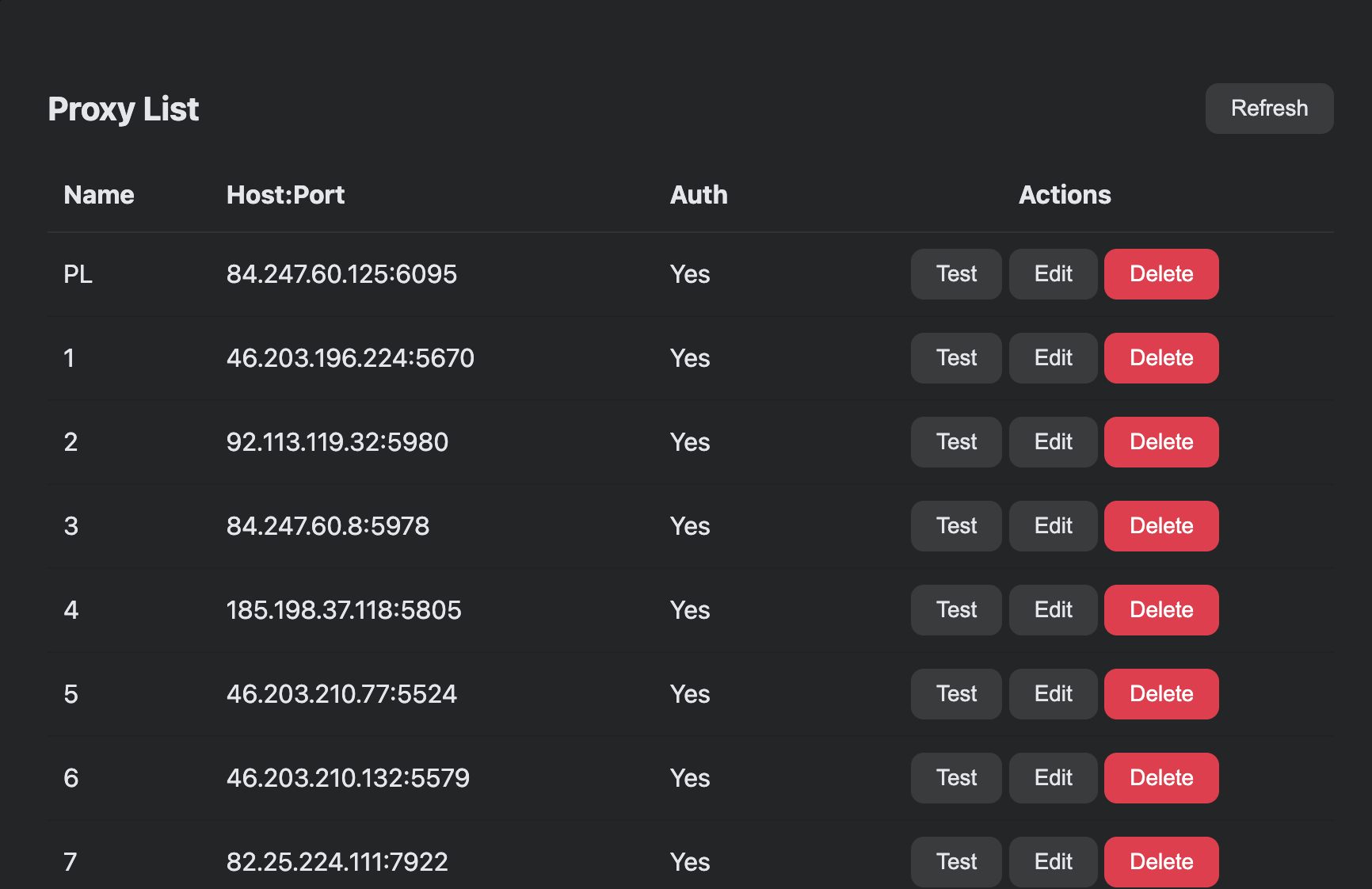
Task: Delete proxy 185.198.37.118:5805
Action: [x=1161, y=610]
